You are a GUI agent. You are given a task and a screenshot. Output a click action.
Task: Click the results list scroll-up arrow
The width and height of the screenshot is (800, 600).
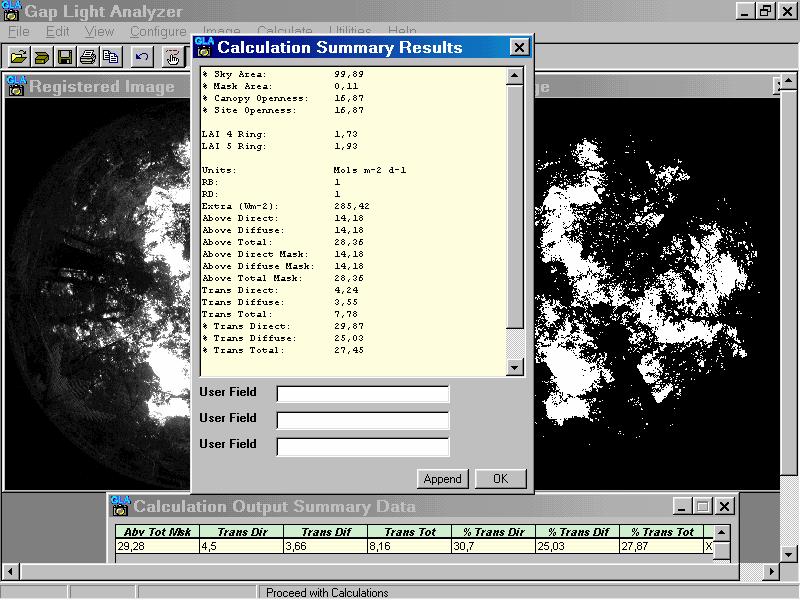point(514,76)
